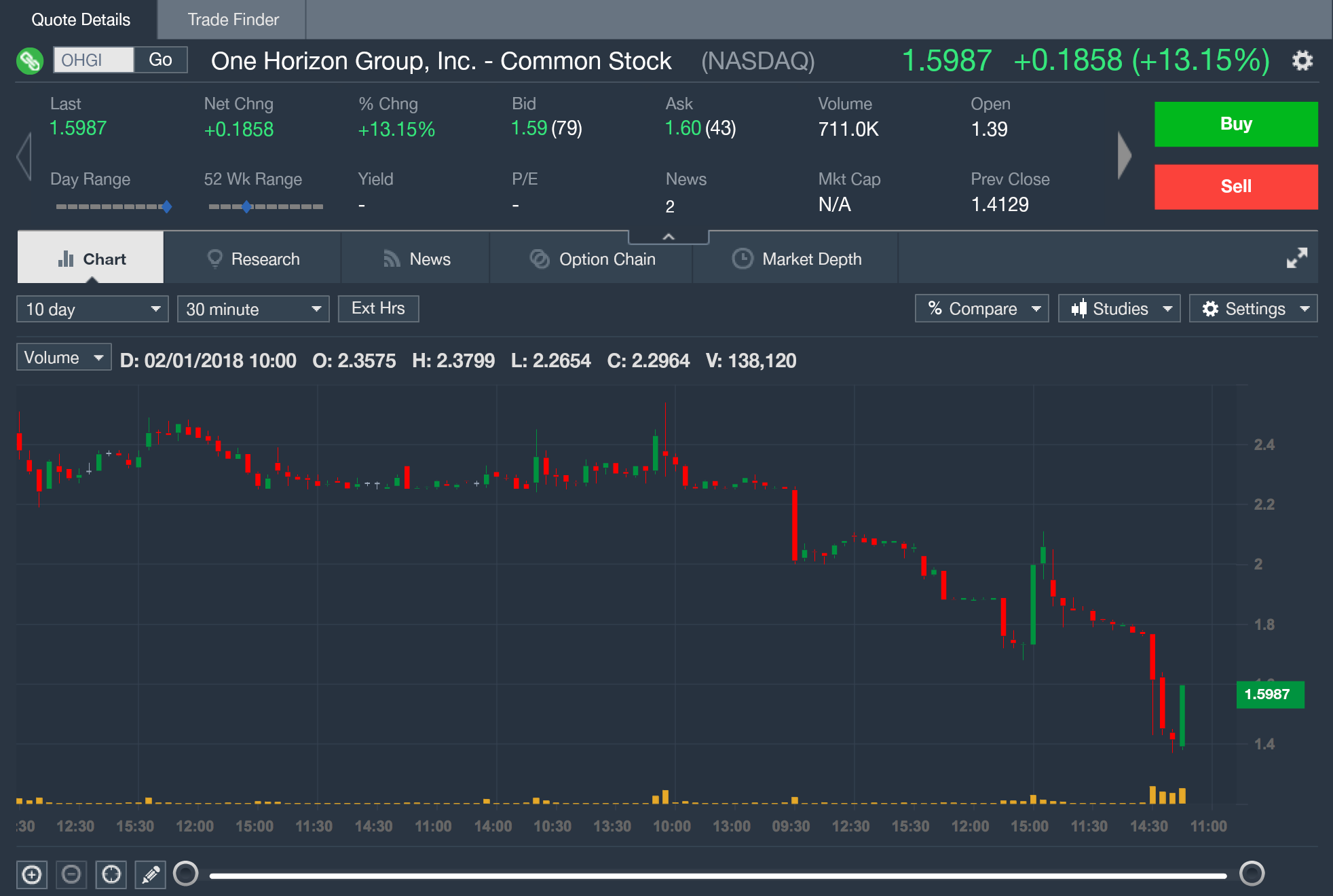Screen dimensions: 1333x896
Task: Click the zoom in chart icon
Action: click(x=31, y=874)
